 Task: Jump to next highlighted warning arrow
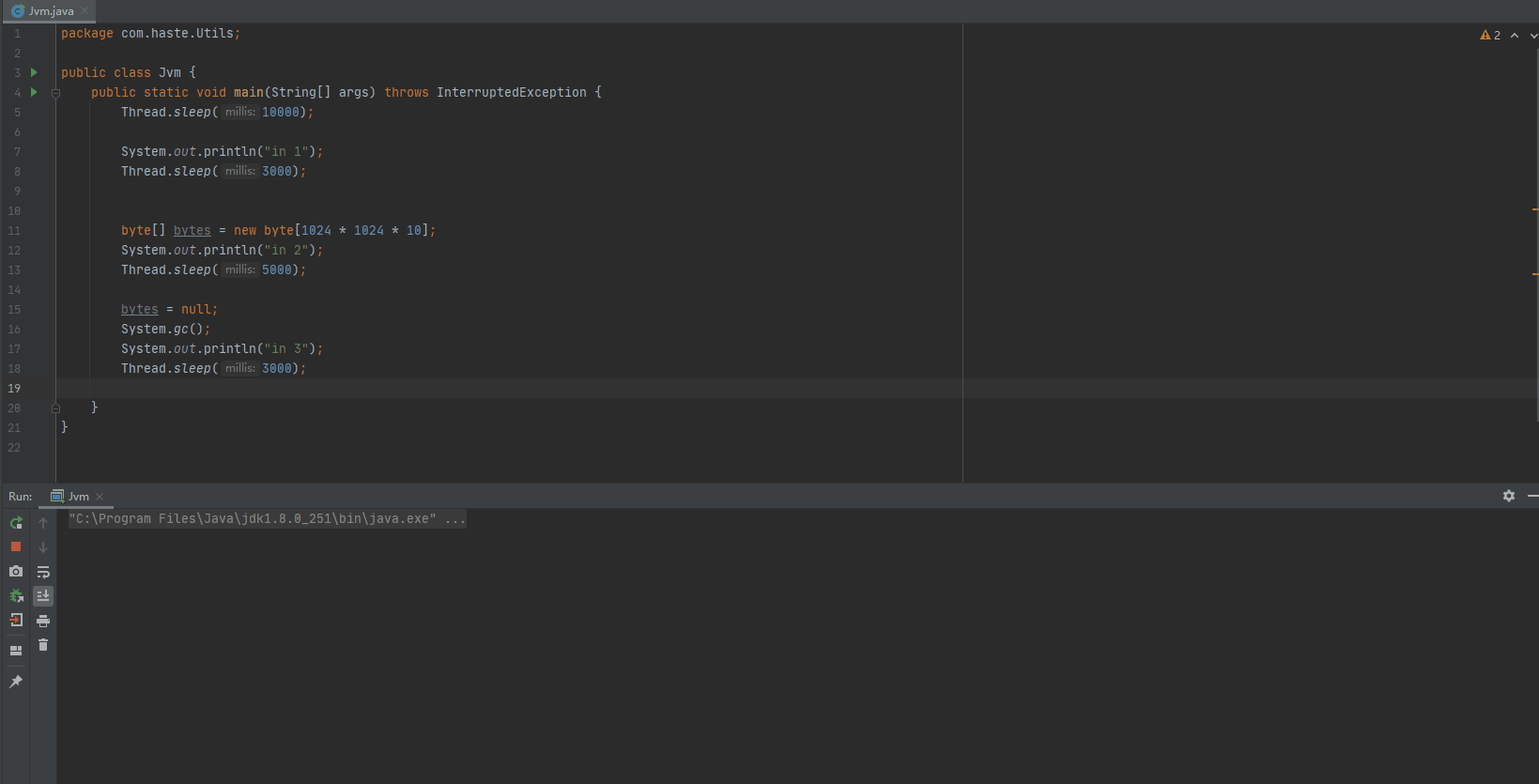tap(1533, 36)
